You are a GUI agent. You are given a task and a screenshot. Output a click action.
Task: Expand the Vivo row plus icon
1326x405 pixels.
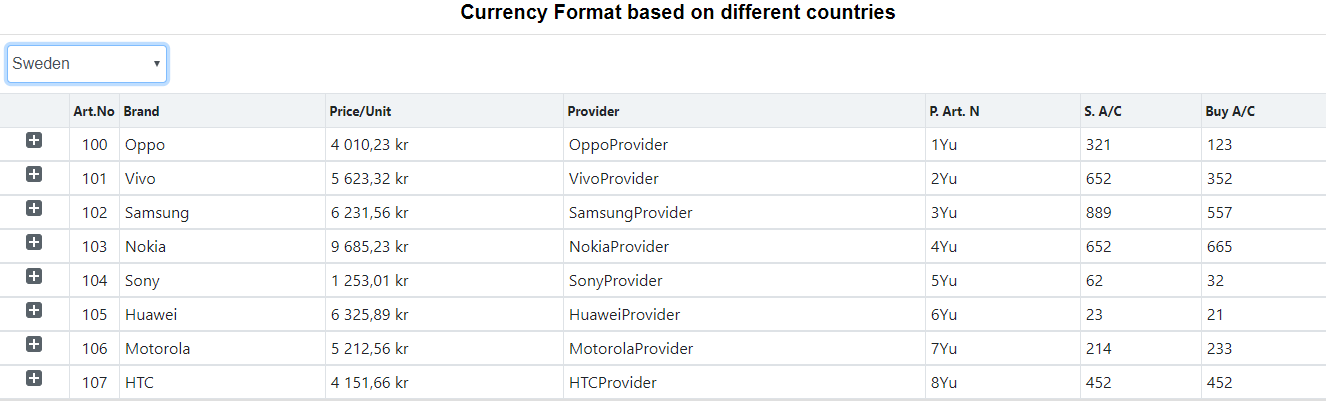[x=34, y=175]
